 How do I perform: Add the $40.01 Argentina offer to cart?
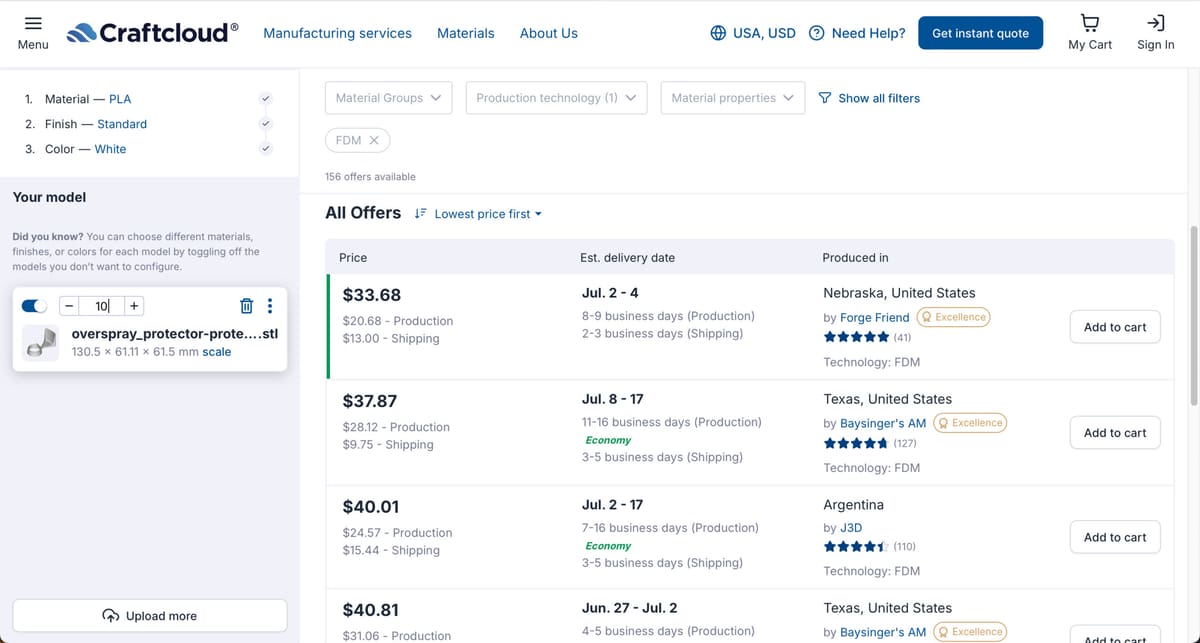click(x=1115, y=537)
